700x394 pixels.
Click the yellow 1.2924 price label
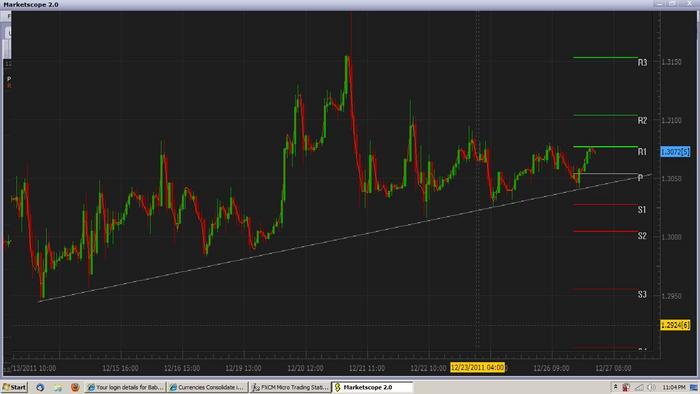coord(675,325)
